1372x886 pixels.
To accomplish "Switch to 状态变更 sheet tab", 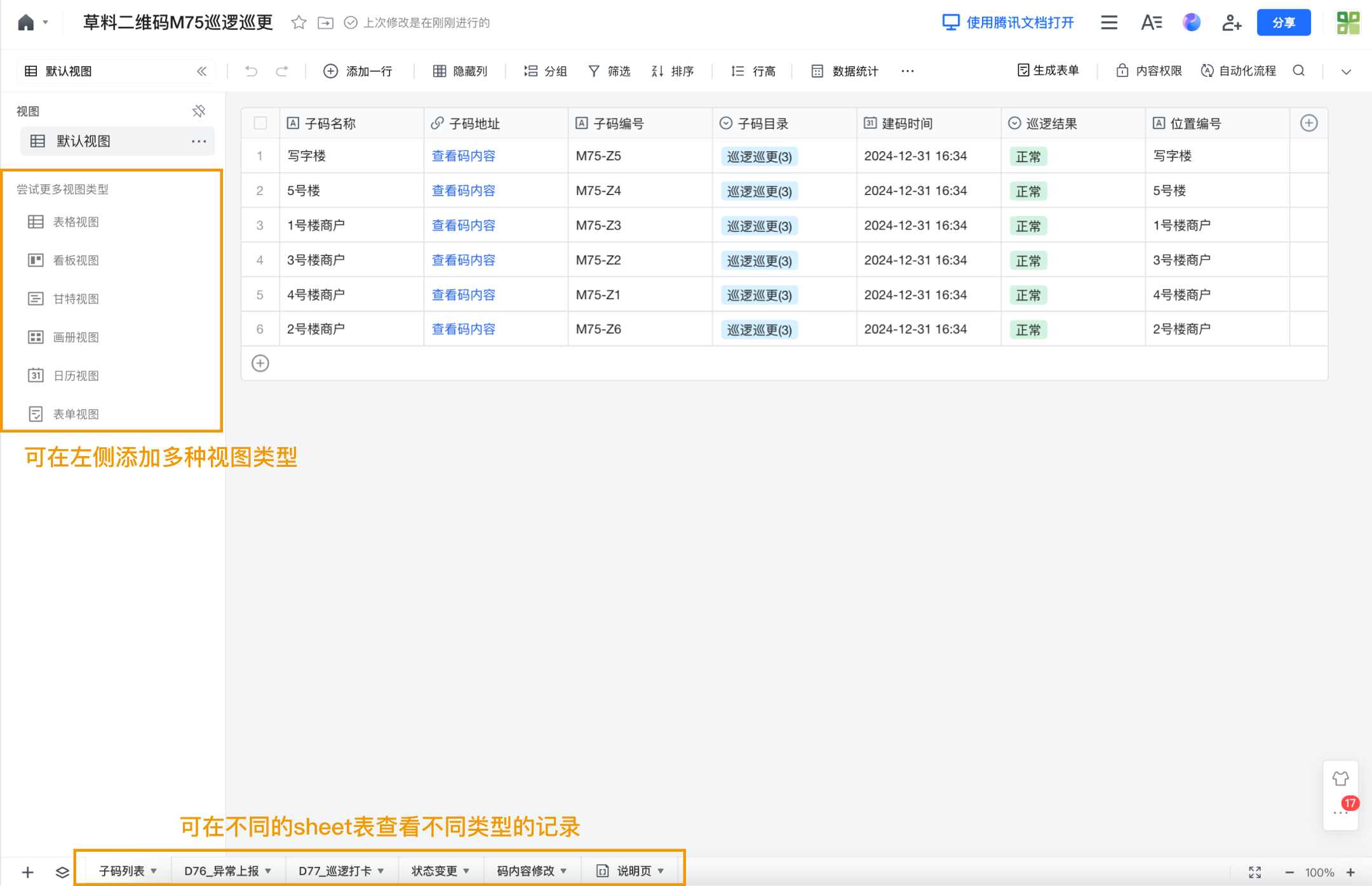I will point(434,871).
